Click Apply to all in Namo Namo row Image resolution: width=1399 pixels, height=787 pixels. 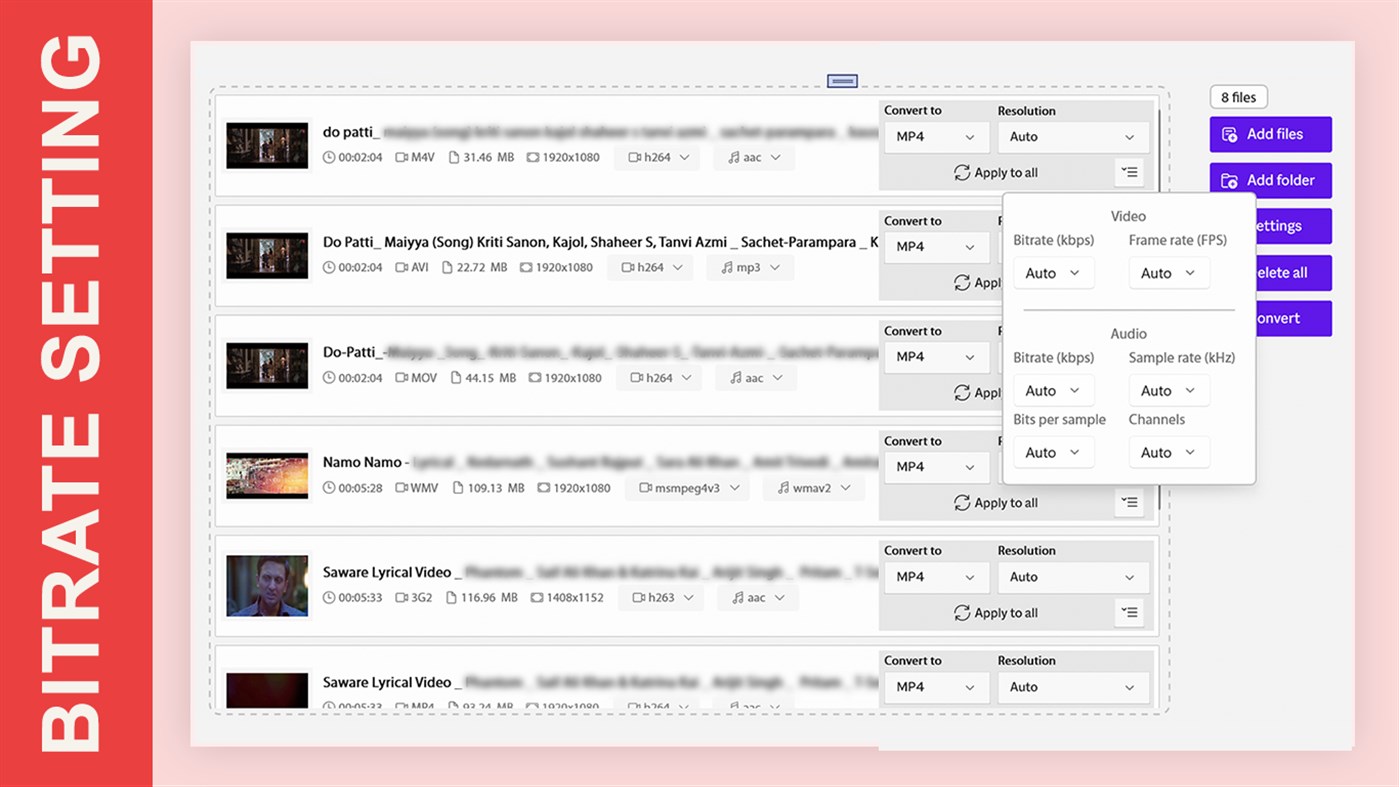click(996, 503)
